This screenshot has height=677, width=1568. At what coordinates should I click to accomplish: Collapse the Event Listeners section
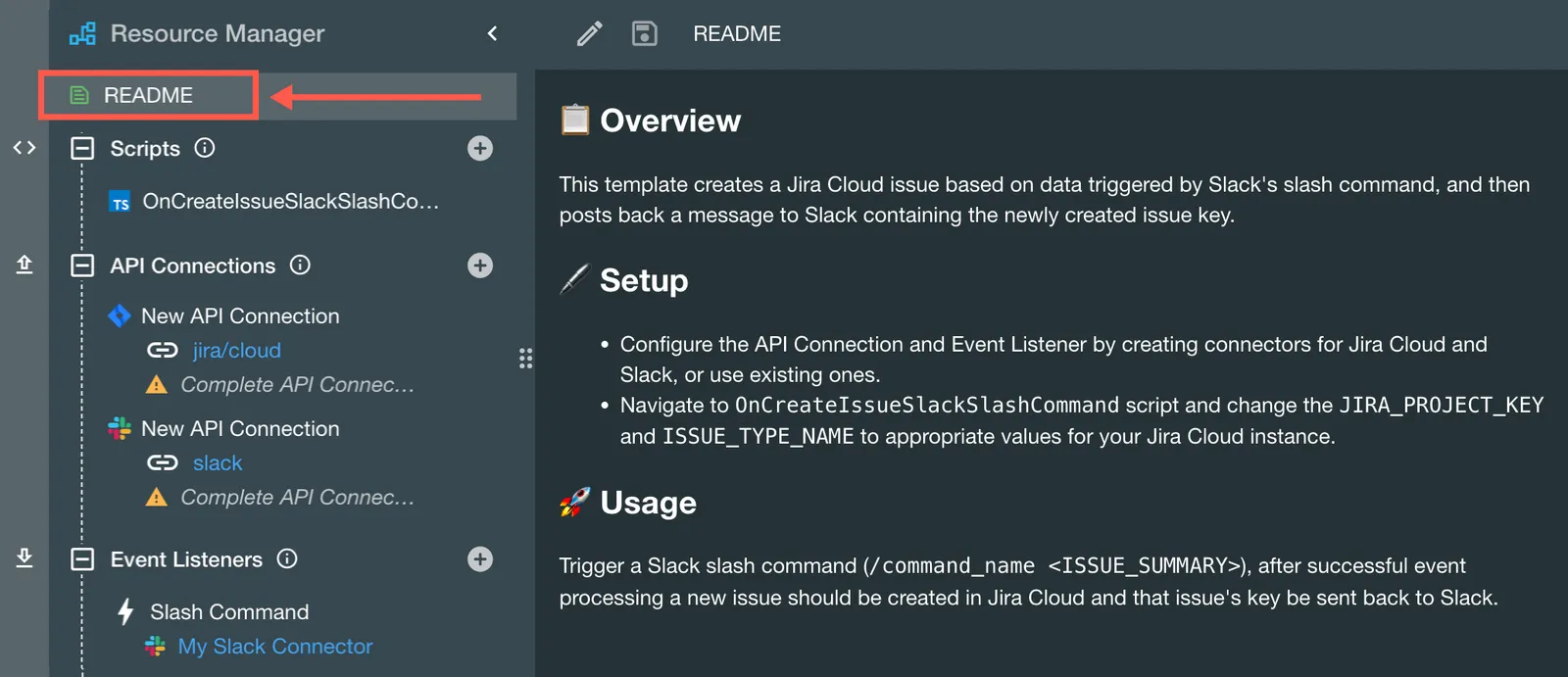(82, 559)
